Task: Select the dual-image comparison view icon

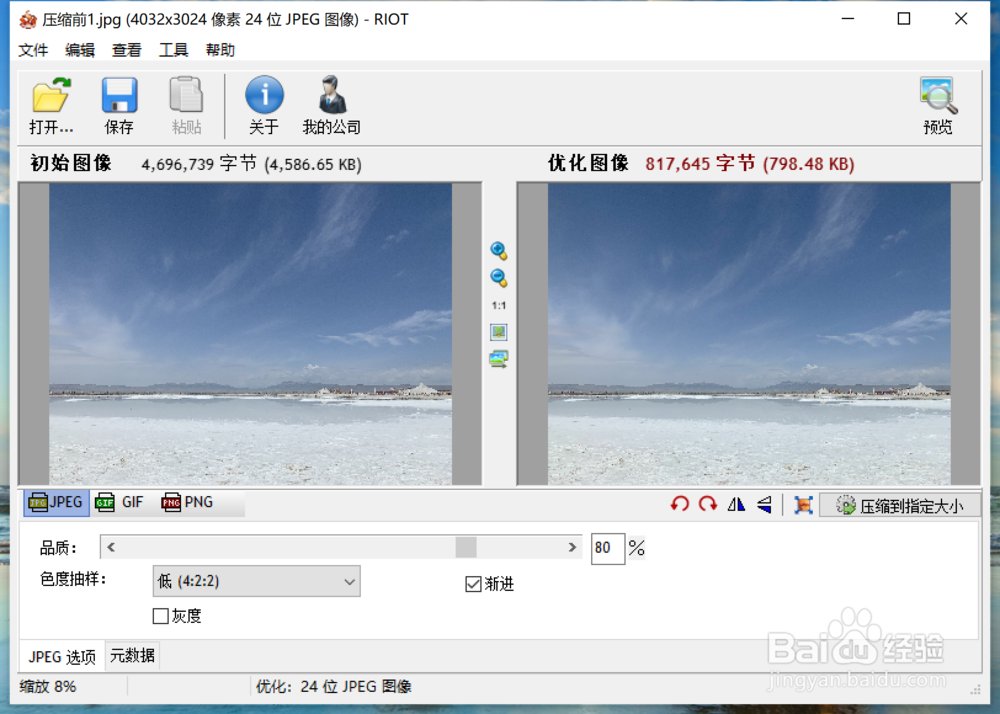Action: pos(499,358)
